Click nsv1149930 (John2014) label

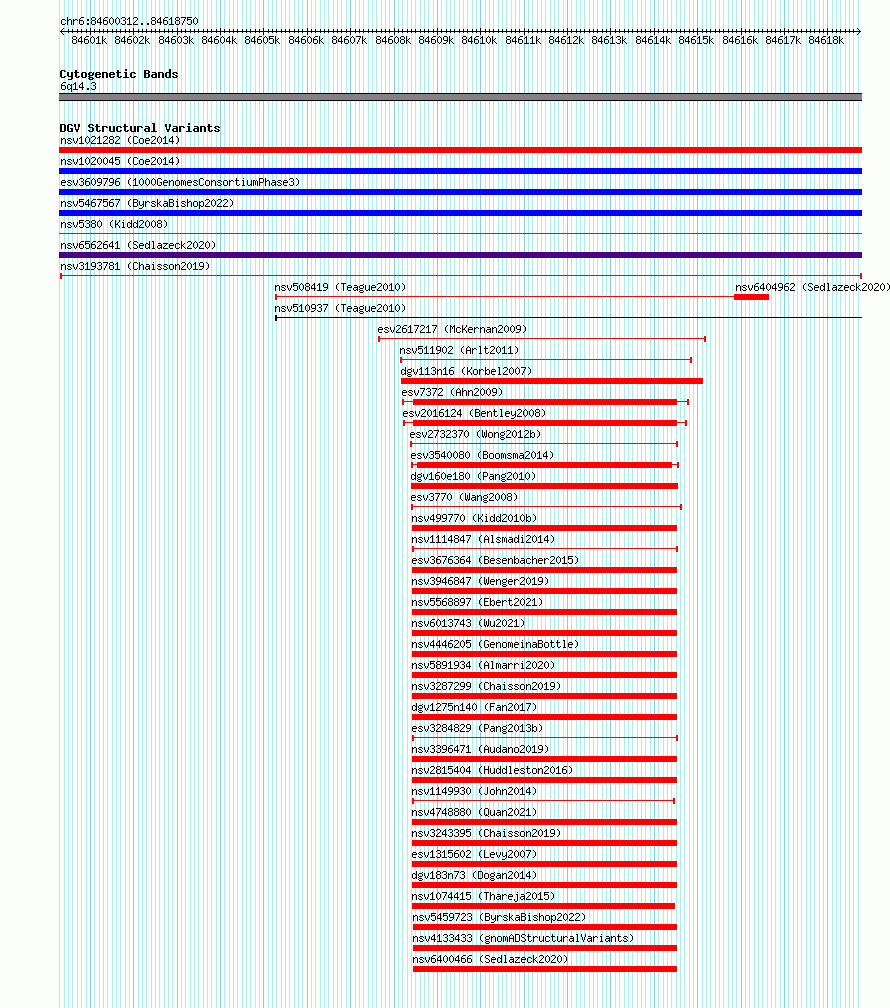[x=474, y=791]
